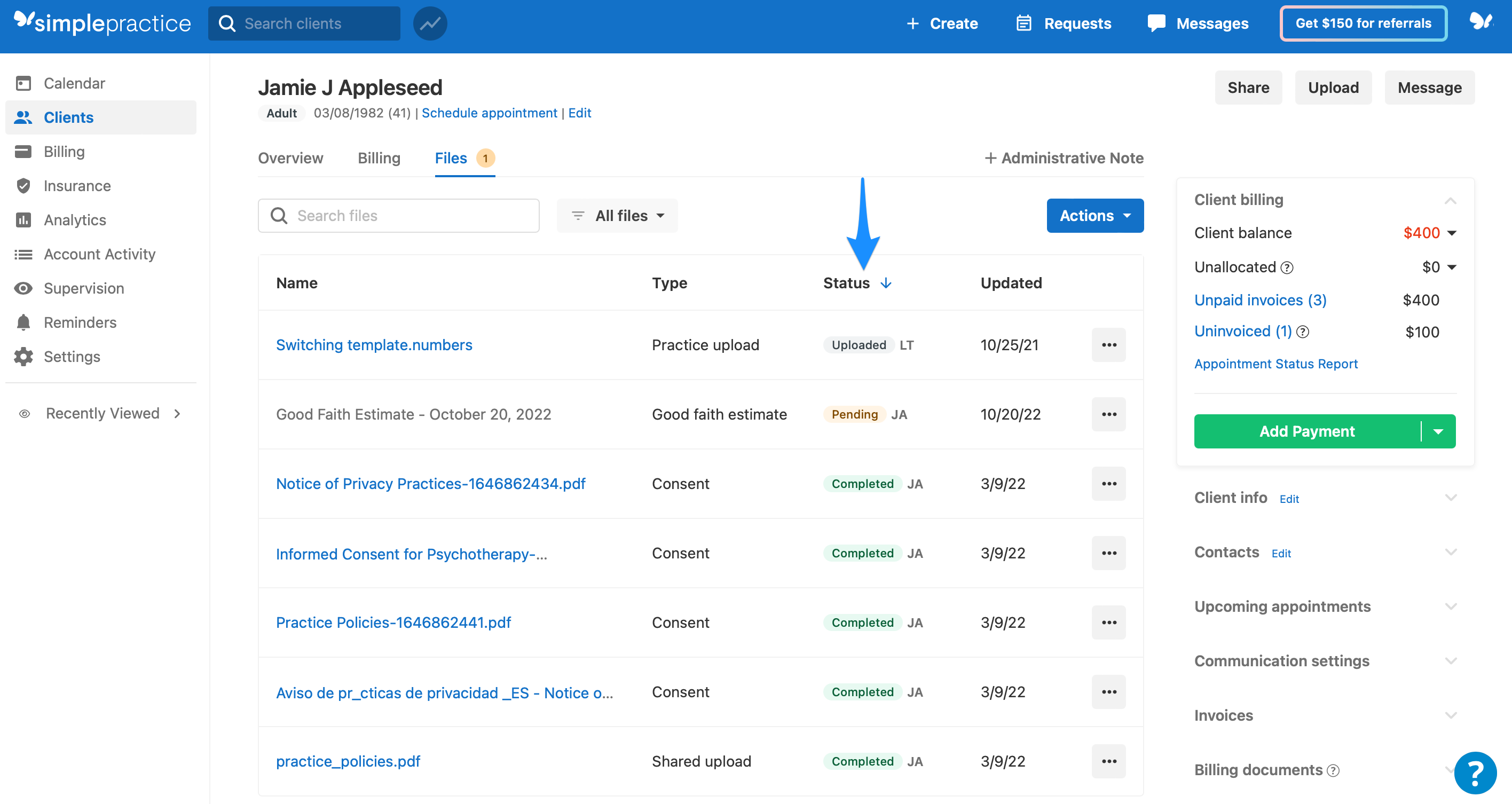
Task: Collapse the Client billing section
Action: click(1451, 200)
